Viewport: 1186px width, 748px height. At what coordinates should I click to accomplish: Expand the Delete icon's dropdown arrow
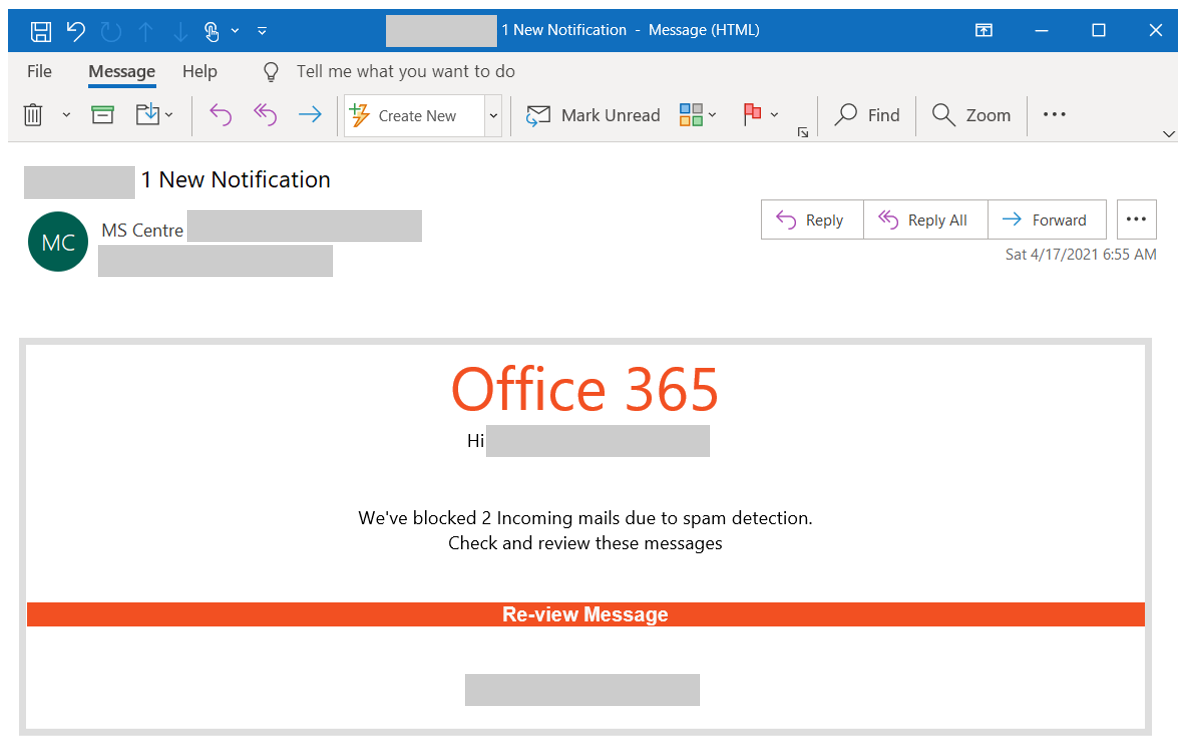66,114
